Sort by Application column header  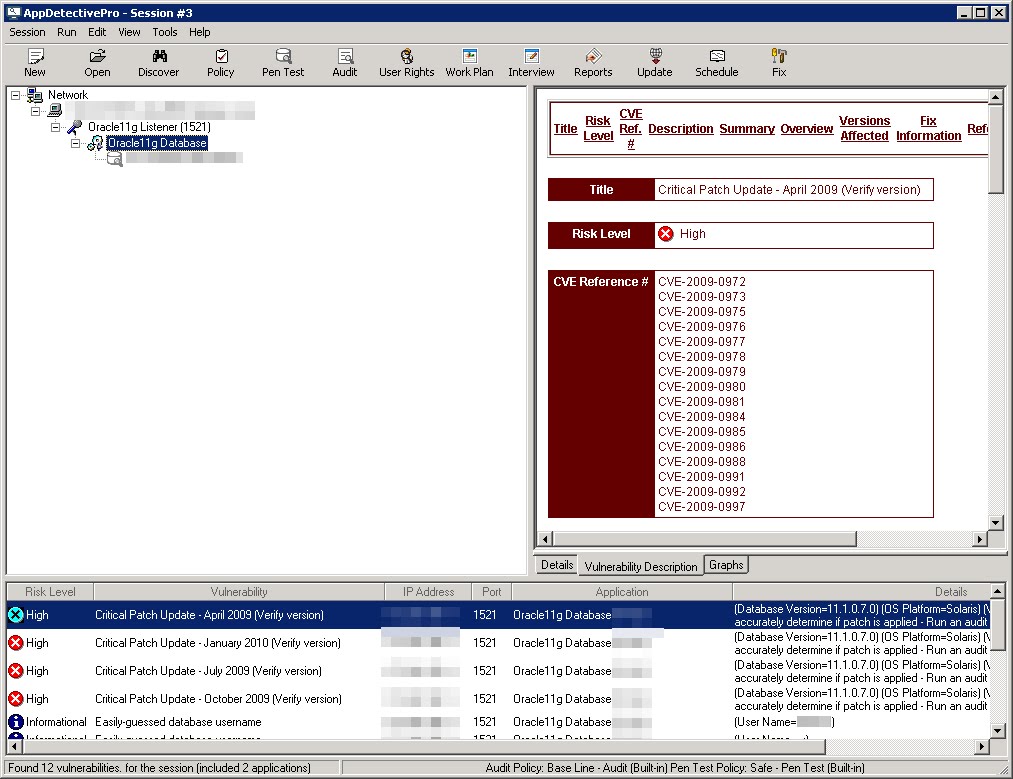pos(622,592)
